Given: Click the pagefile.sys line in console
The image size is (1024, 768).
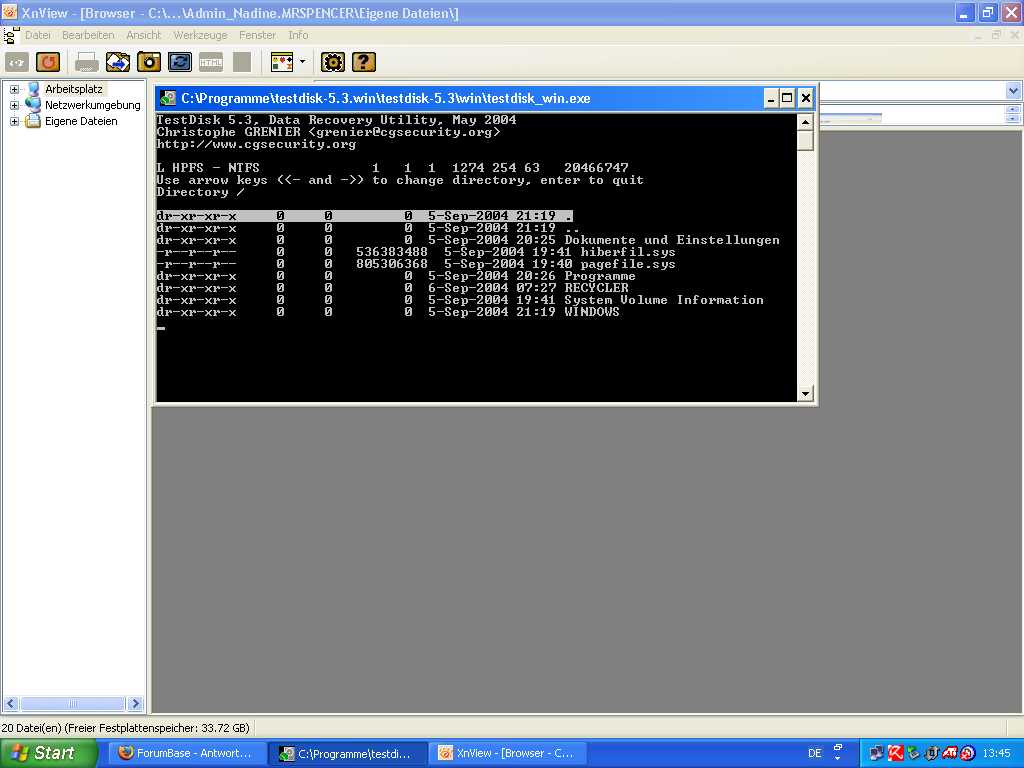Looking at the screenshot, I should click(x=416, y=264).
